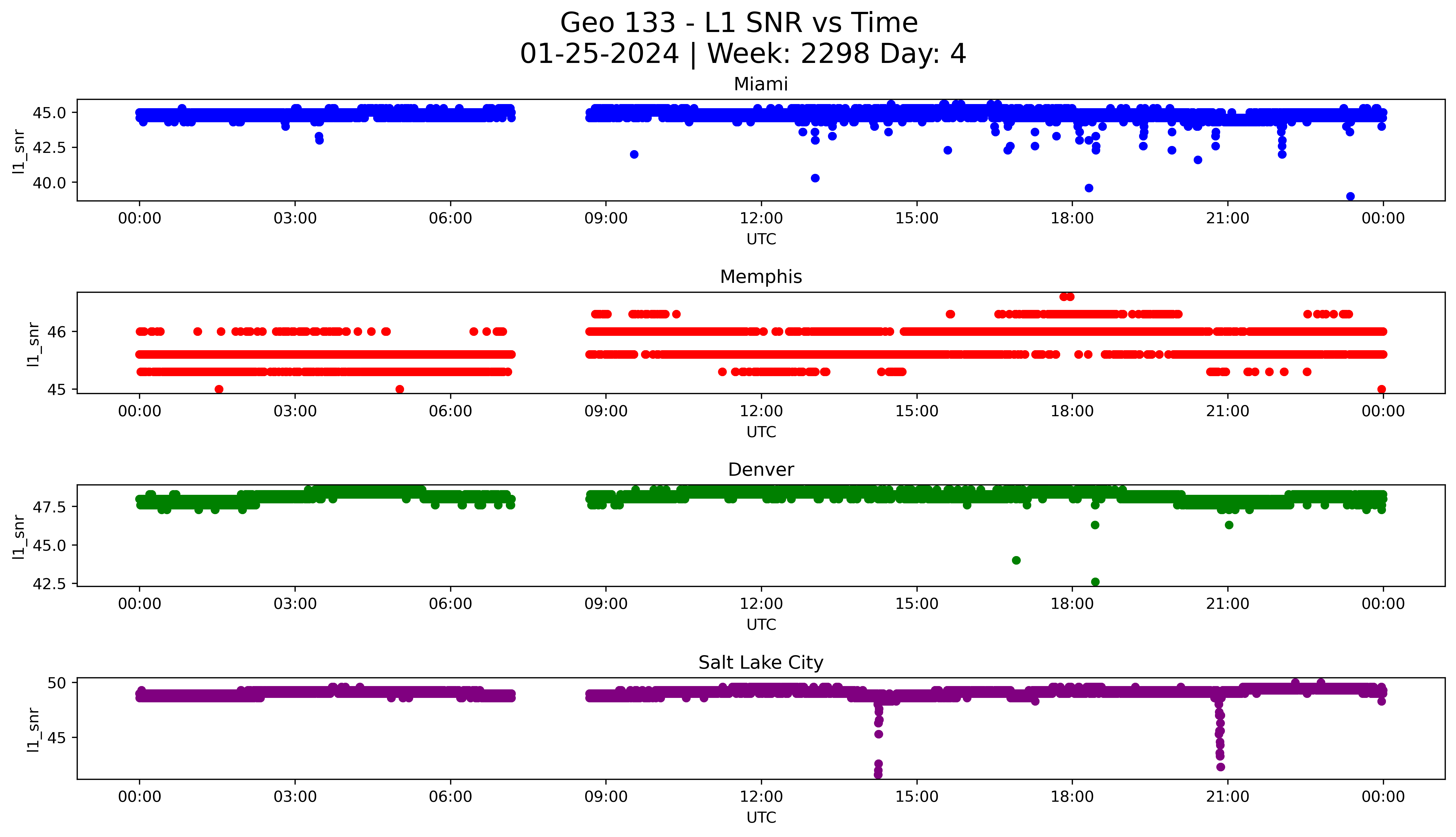Click the '12:00' tick under Salt Lake City plot
1456x837 pixels.
click(762, 797)
